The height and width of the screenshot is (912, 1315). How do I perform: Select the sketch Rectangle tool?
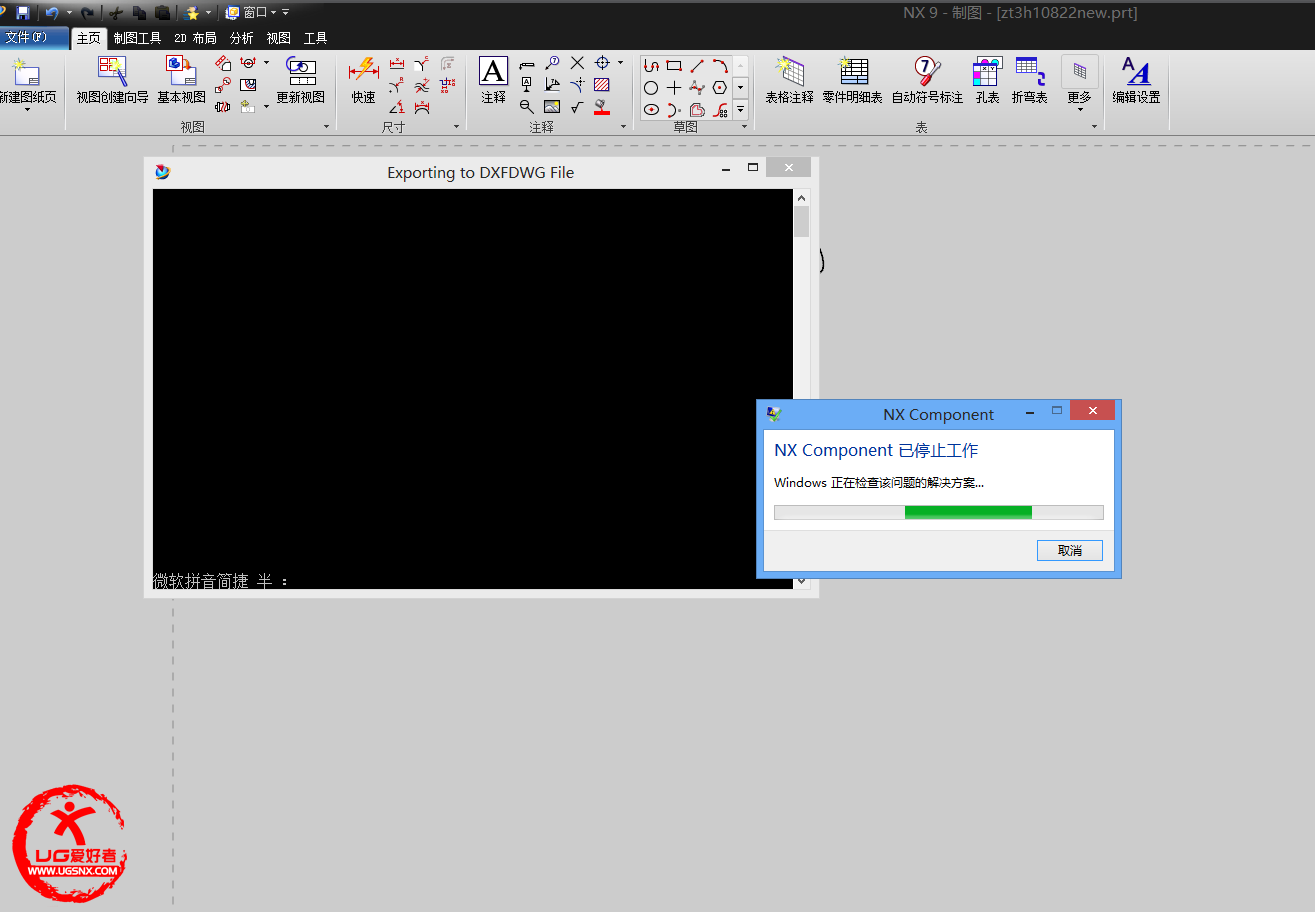point(674,66)
